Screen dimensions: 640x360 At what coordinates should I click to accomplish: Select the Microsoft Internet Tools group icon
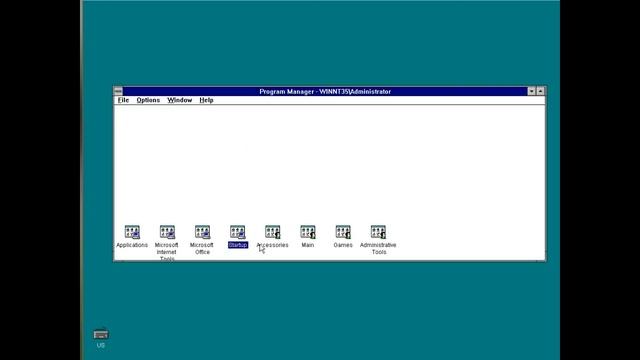(167, 232)
